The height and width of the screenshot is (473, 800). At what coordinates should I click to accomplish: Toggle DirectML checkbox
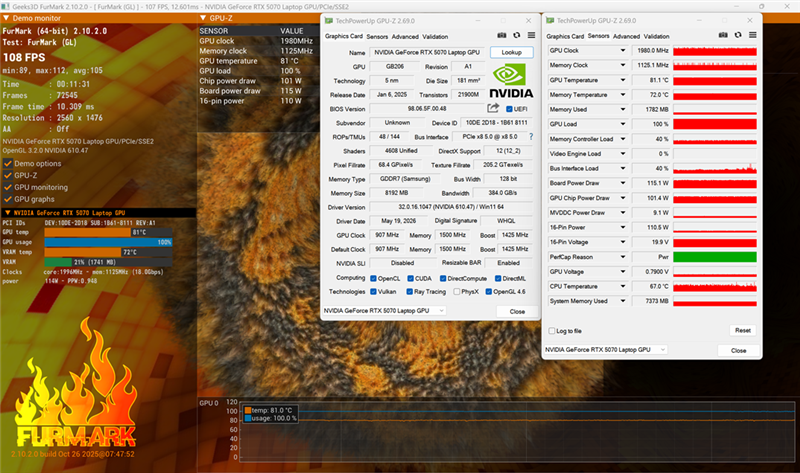pyautogui.click(x=498, y=279)
